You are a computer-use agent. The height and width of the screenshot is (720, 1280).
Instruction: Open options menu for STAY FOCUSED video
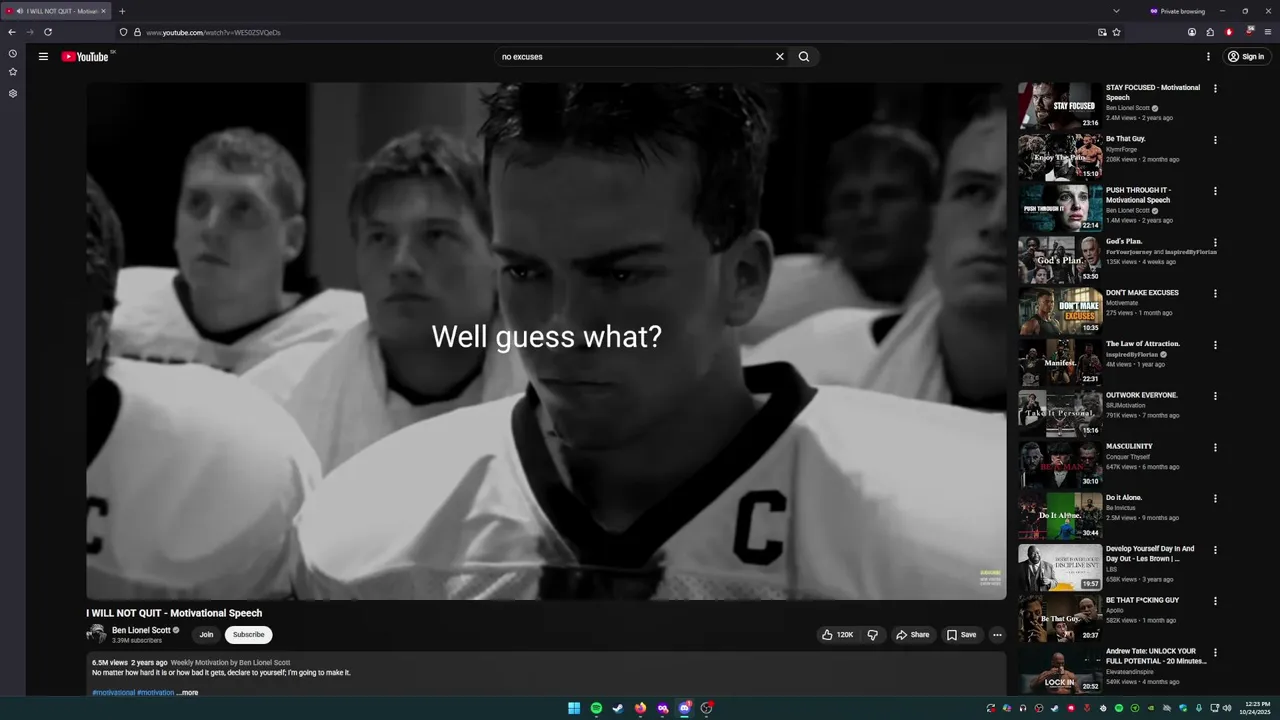(x=1216, y=89)
